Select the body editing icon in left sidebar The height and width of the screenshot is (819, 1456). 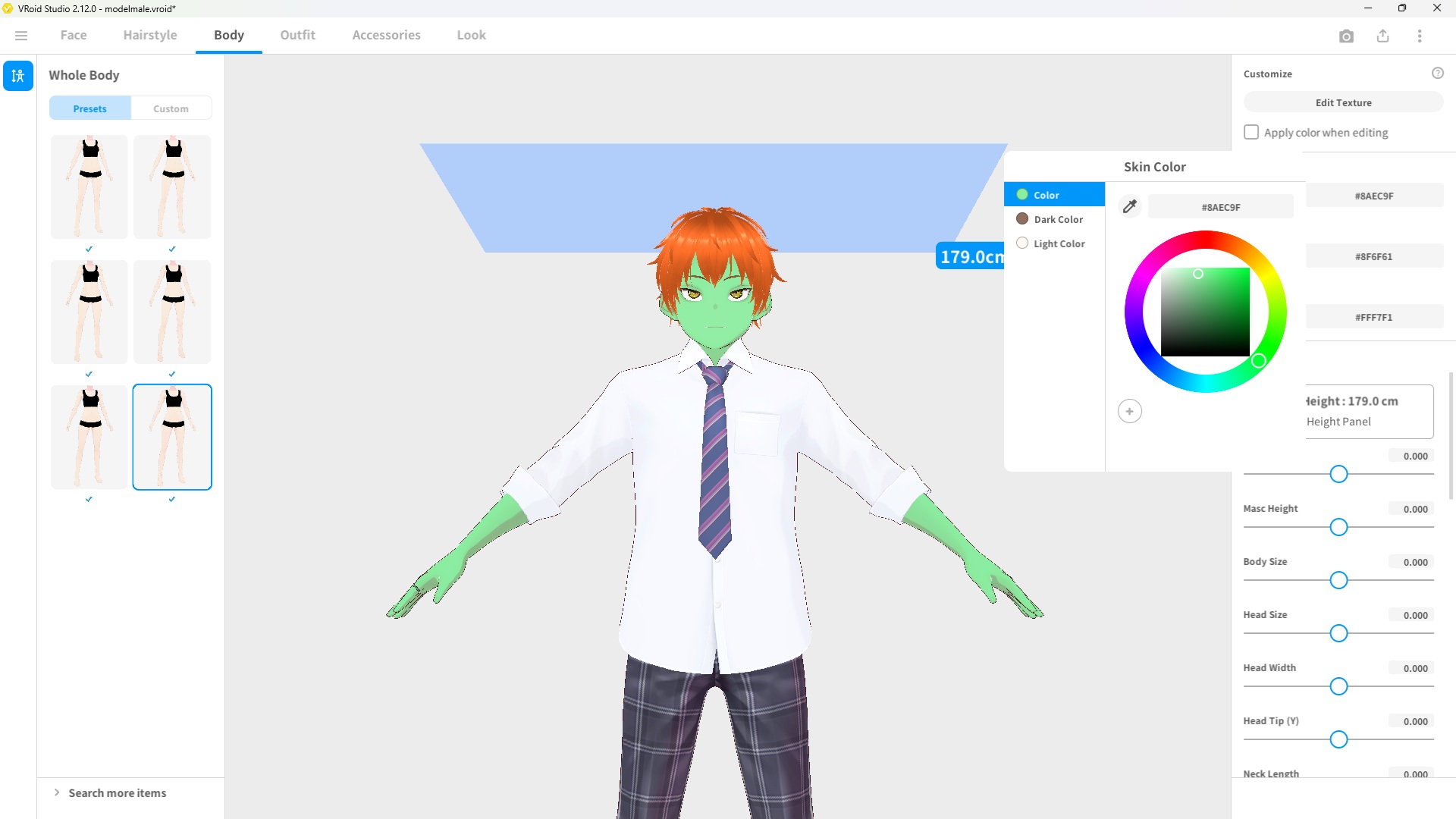(17, 76)
